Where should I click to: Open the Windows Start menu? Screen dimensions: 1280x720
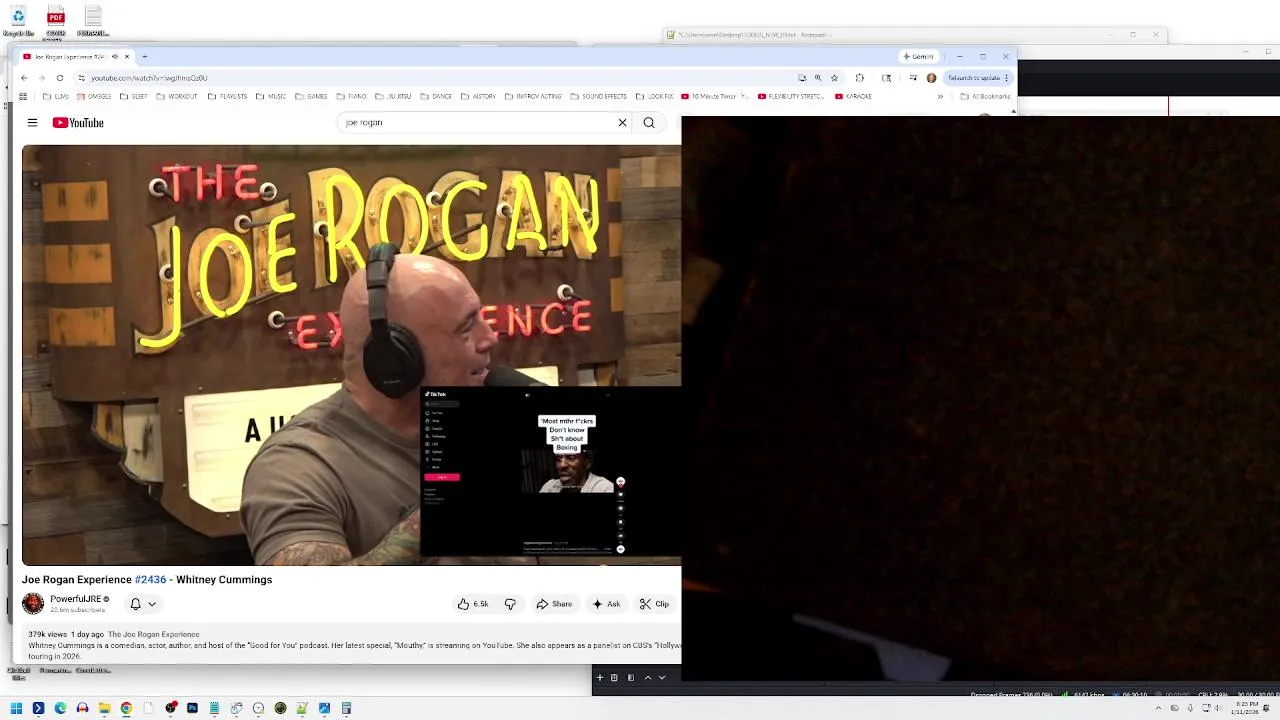click(x=16, y=708)
